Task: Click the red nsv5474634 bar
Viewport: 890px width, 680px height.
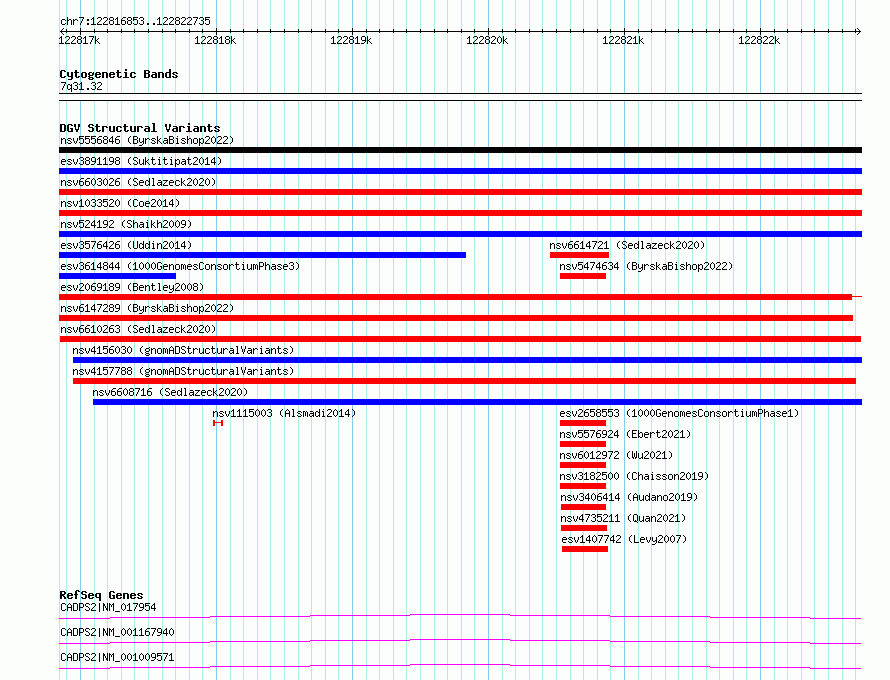Action: pyautogui.click(x=583, y=276)
